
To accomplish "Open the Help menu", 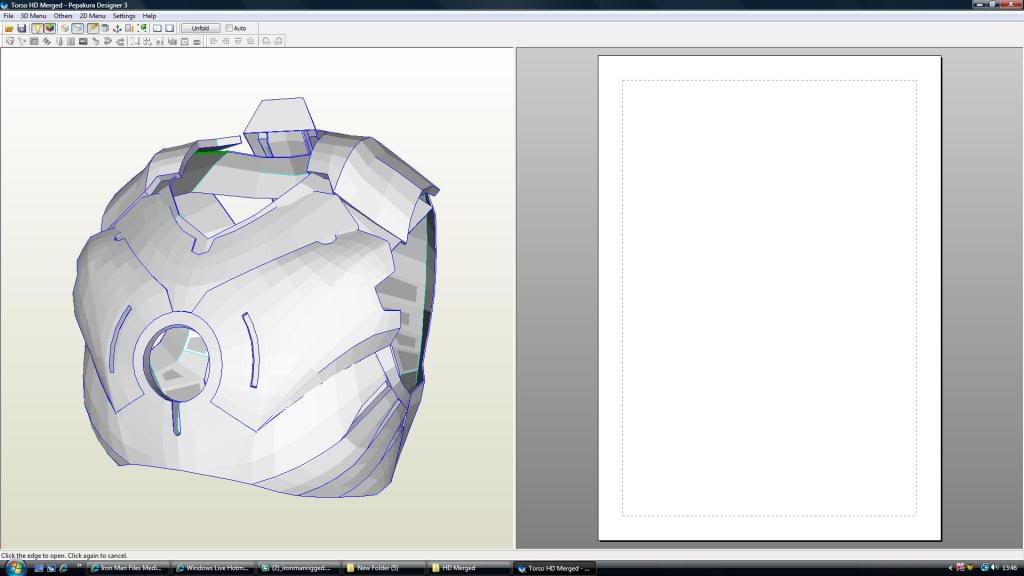I will coord(149,16).
